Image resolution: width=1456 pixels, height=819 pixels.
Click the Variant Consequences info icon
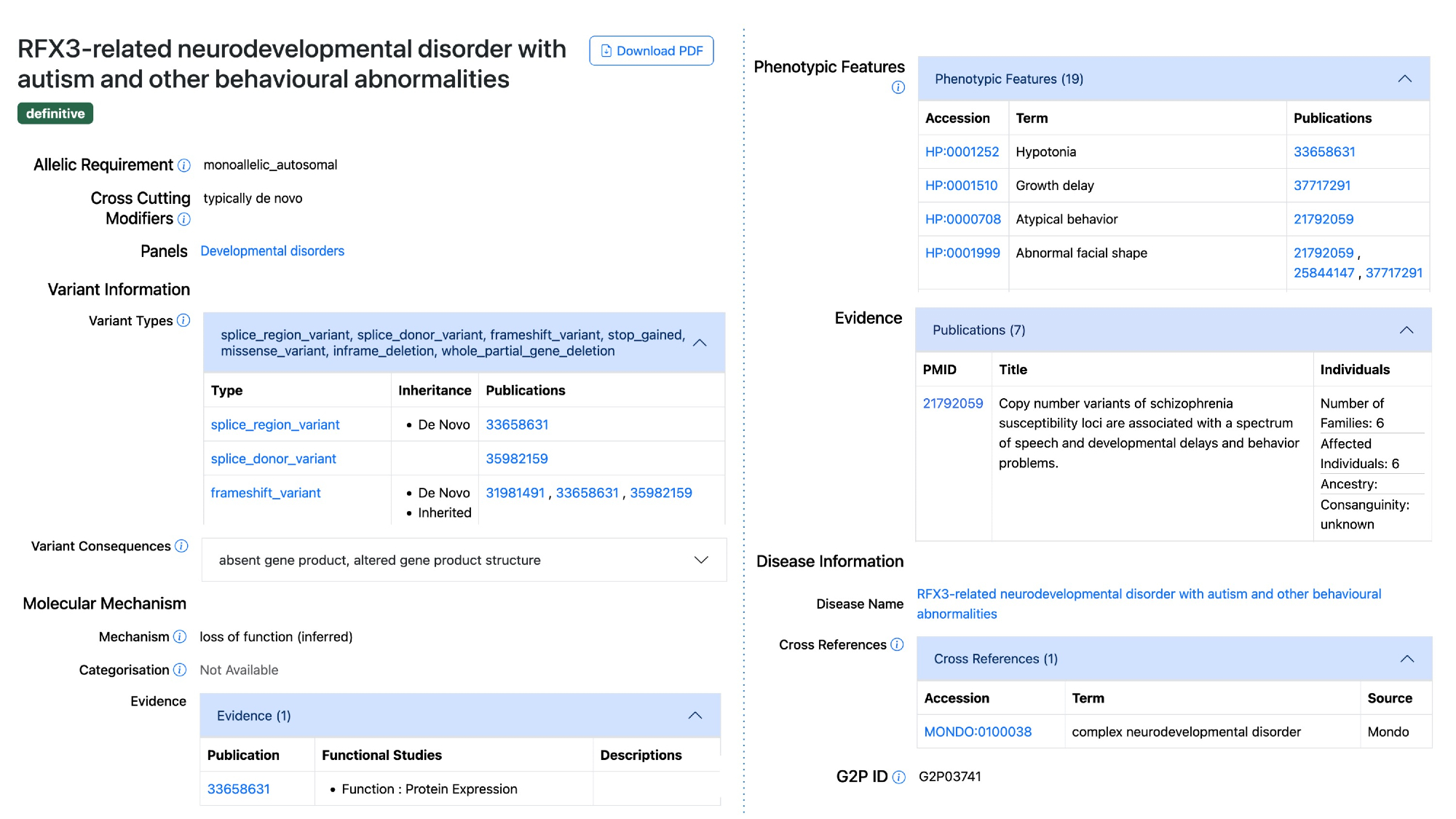[x=182, y=546]
